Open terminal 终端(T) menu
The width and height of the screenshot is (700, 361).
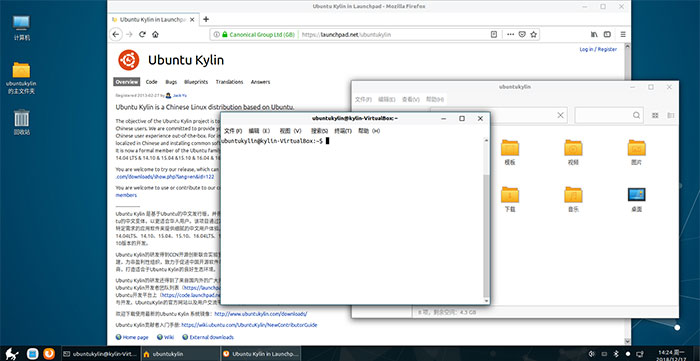click(343, 131)
